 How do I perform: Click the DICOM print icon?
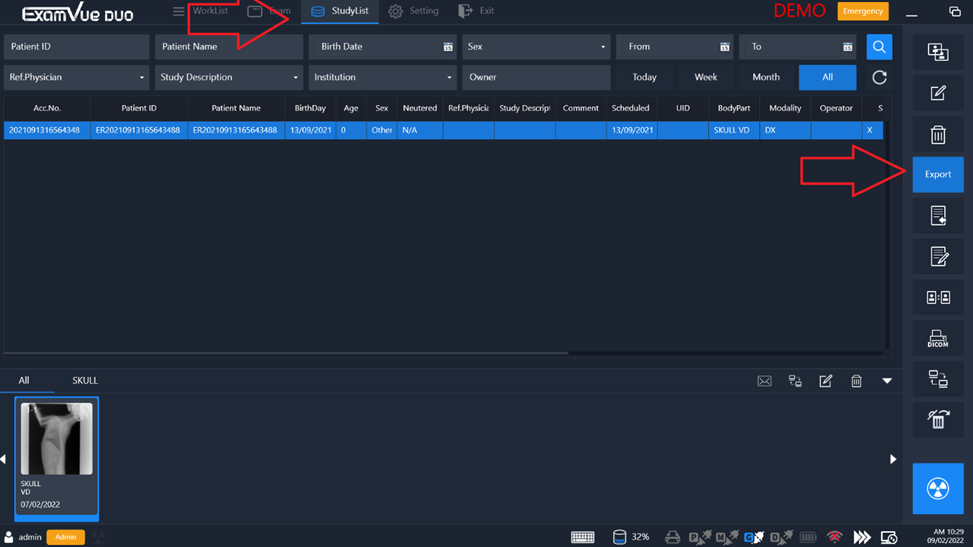938,339
